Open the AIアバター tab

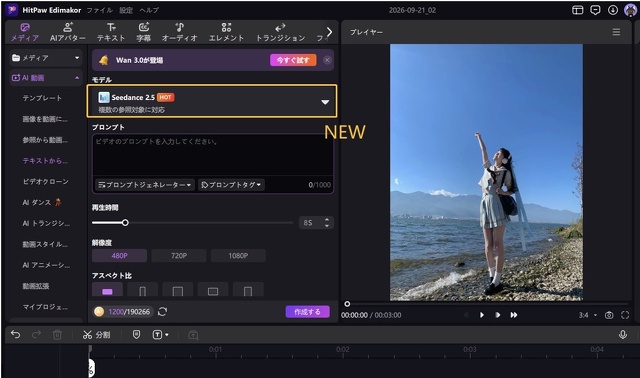(x=68, y=32)
